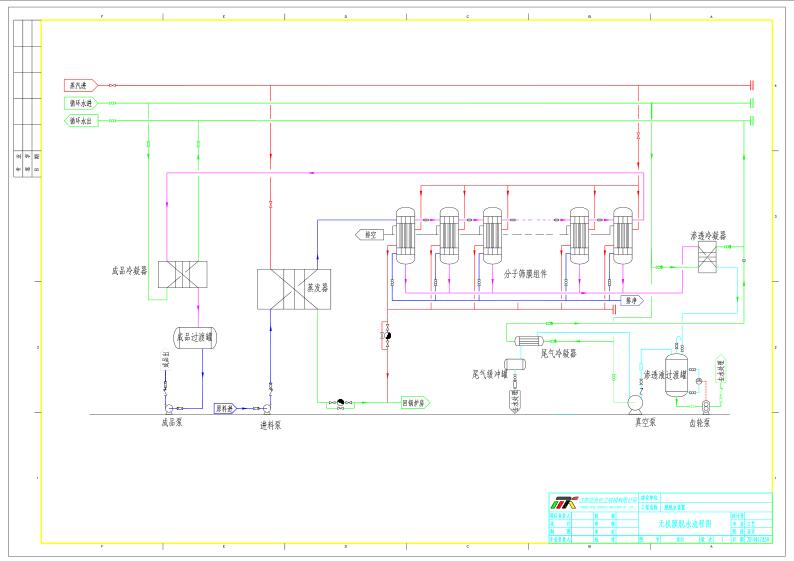Select the 原料槽 feed tank tag
Screen dimensions: 794x561
coord(225,408)
